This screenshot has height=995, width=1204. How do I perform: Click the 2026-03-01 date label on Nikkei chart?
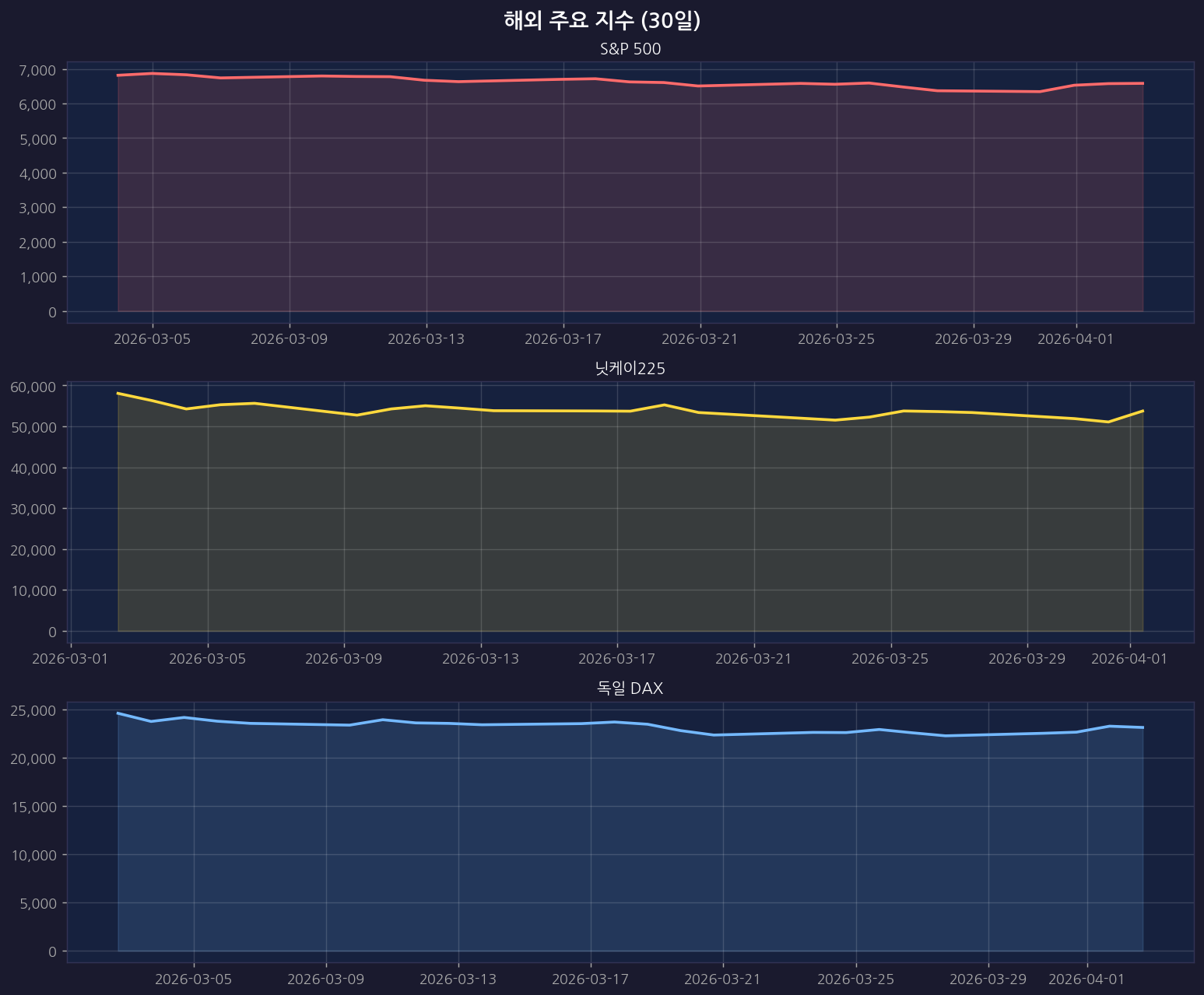(71, 659)
